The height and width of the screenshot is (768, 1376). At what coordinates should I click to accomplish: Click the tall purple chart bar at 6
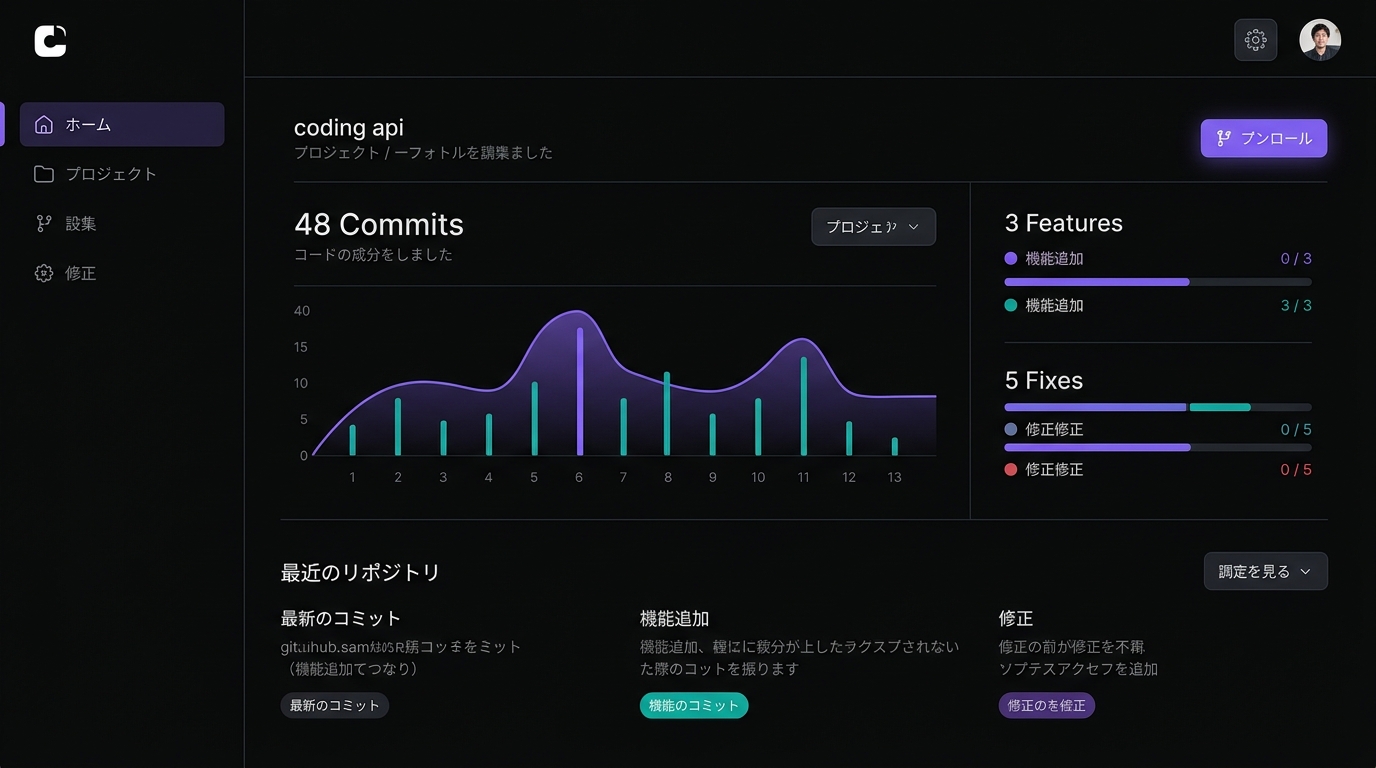(x=579, y=392)
